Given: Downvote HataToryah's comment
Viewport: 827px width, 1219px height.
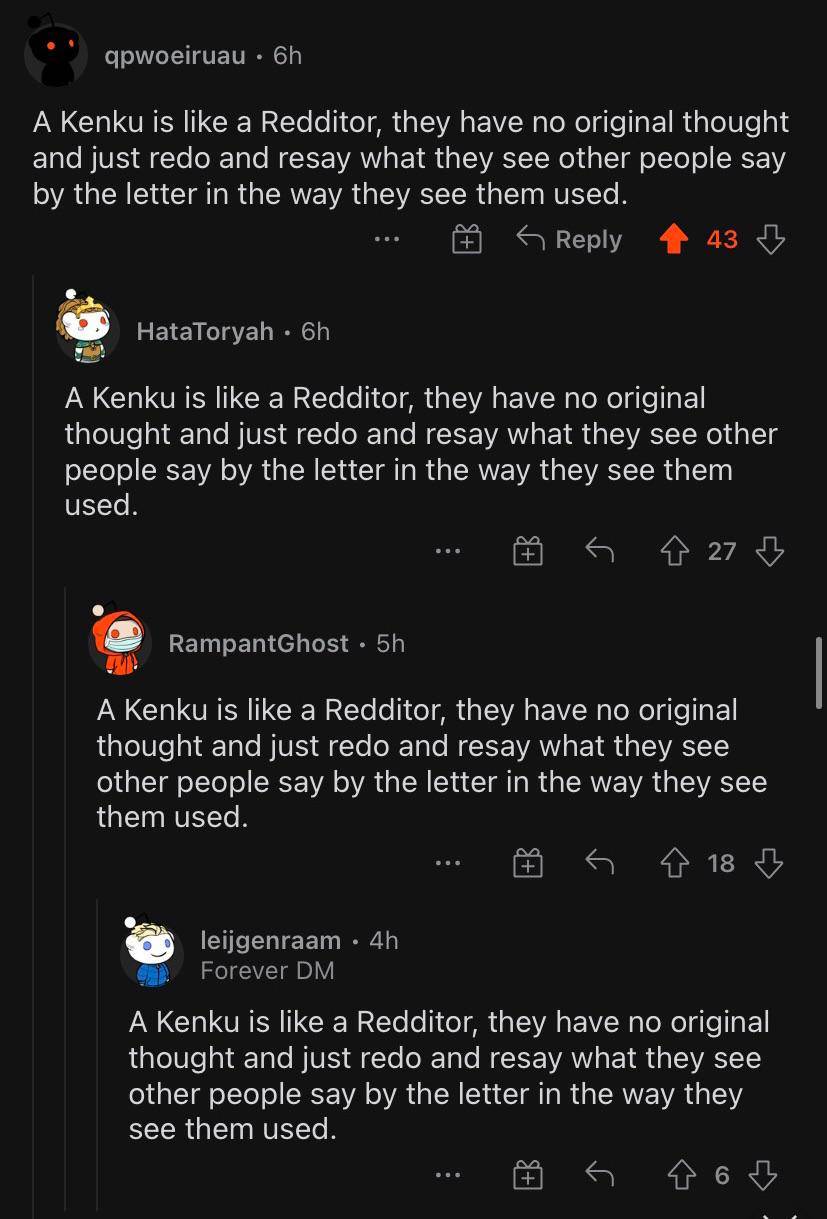Looking at the screenshot, I should (x=770, y=551).
